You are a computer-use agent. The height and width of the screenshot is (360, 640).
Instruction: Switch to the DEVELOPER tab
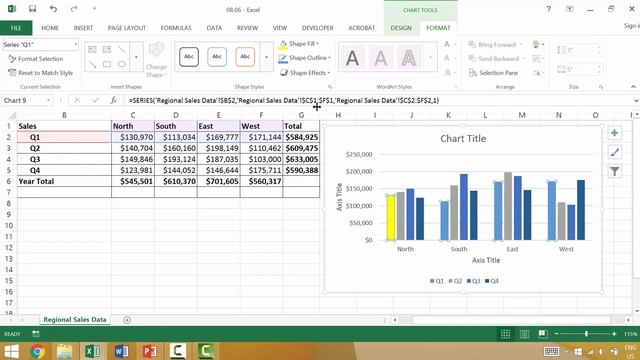coord(318,28)
